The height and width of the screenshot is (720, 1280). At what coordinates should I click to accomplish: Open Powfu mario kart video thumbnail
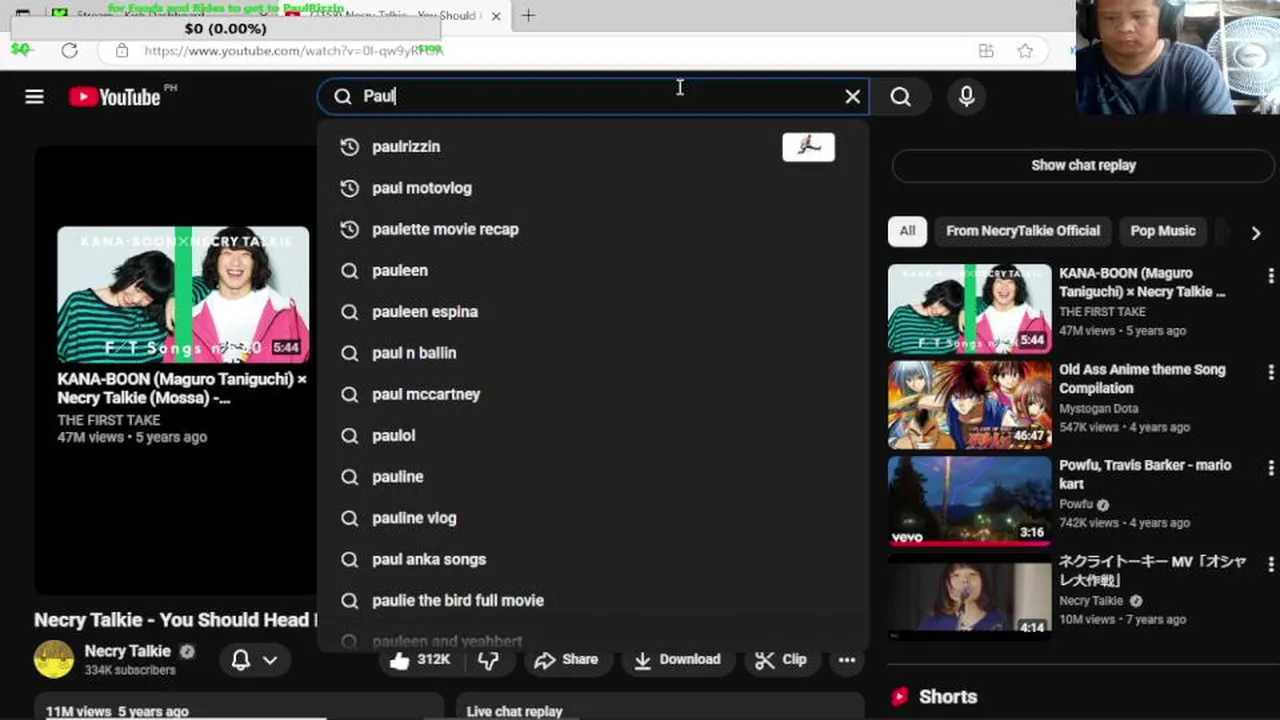tap(970, 501)
